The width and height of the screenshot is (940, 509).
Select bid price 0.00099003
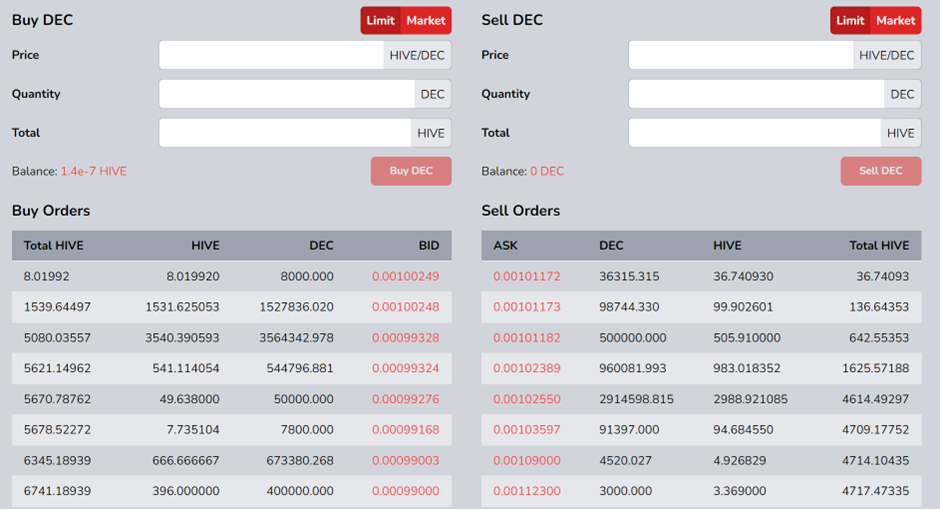(405, 460)
